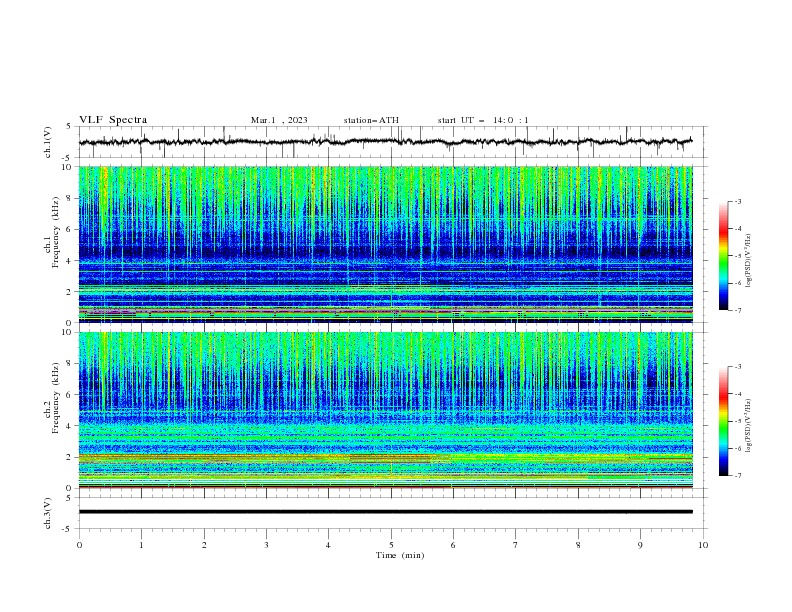The height and width of the screenshot is (612, 792).
Task: Click the "ch.1(V)" waveform axis label
Action: [x=48, y=142]
